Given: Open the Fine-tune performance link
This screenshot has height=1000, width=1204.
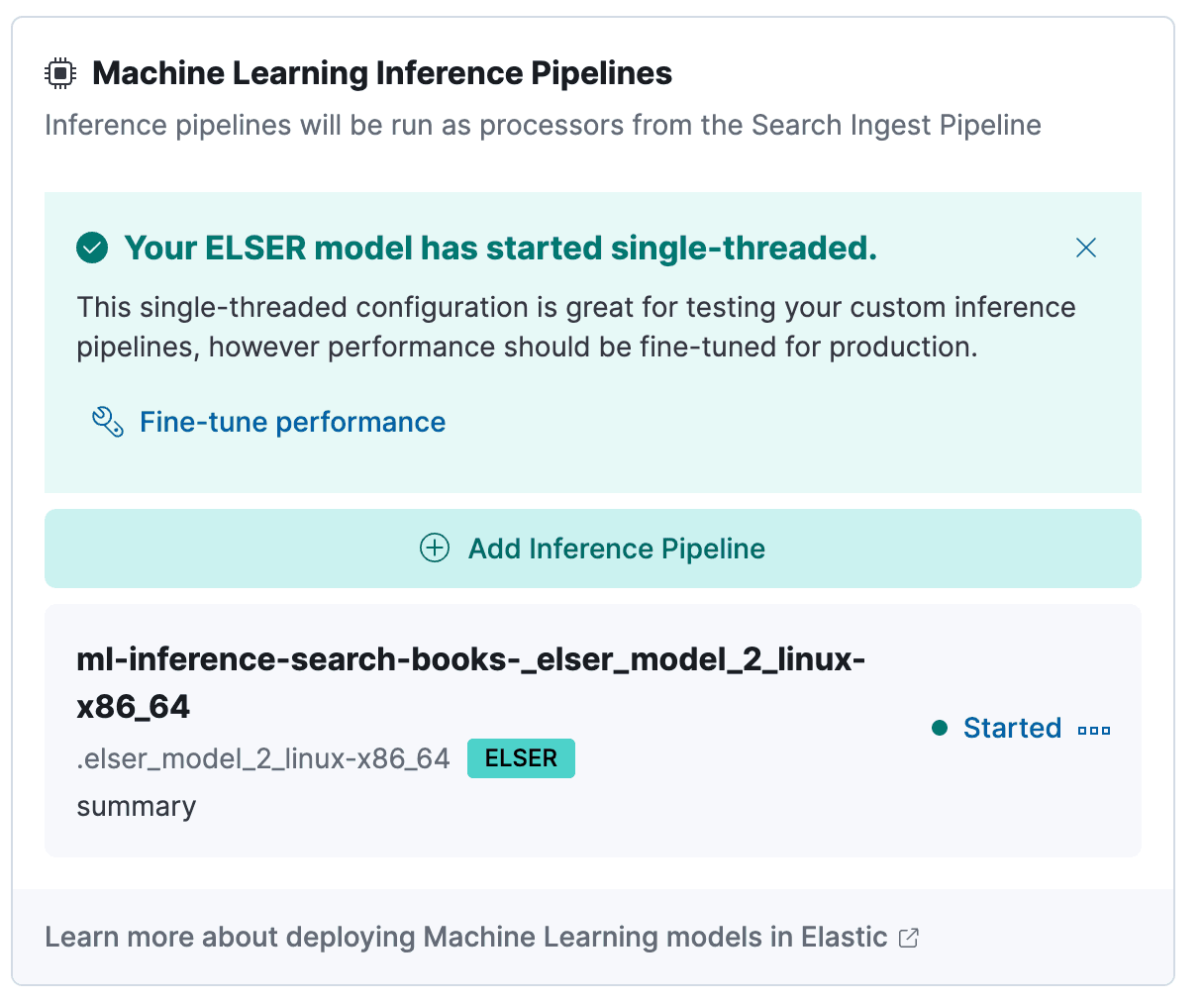Looking at the screenshot, I should coord(291,421).
